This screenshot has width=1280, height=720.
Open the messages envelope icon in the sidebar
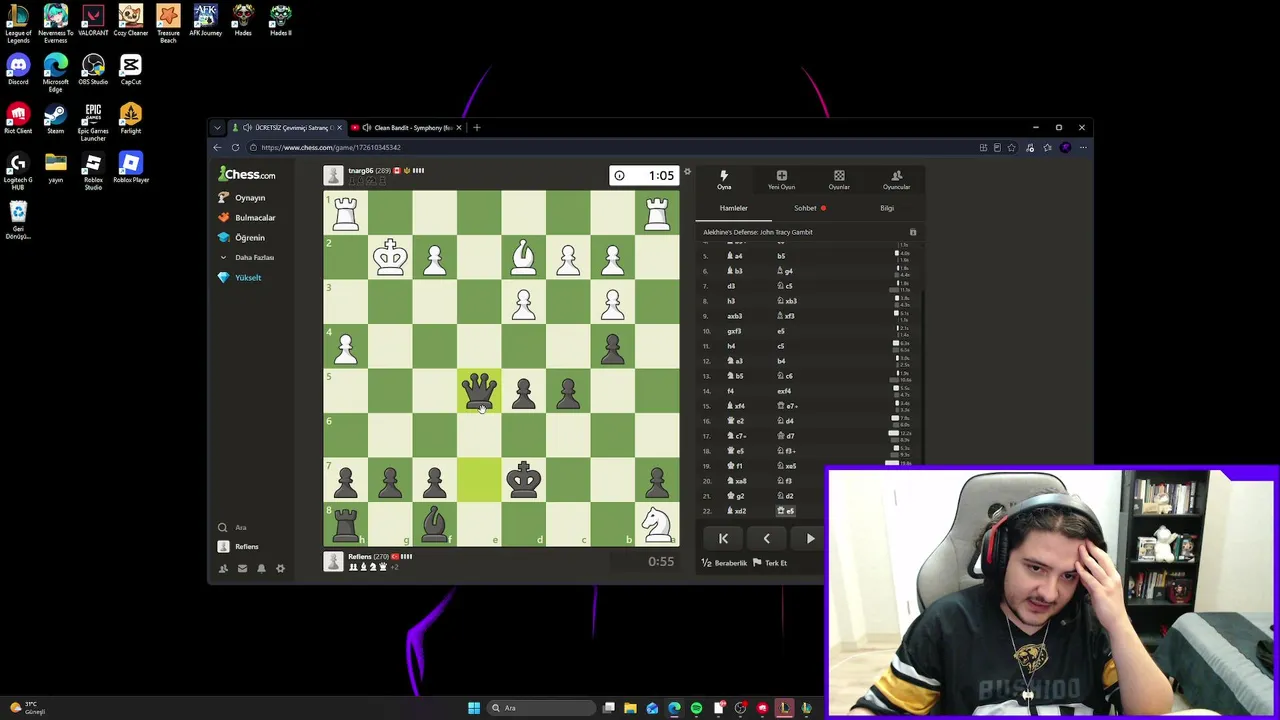click(x=242, y=568)
